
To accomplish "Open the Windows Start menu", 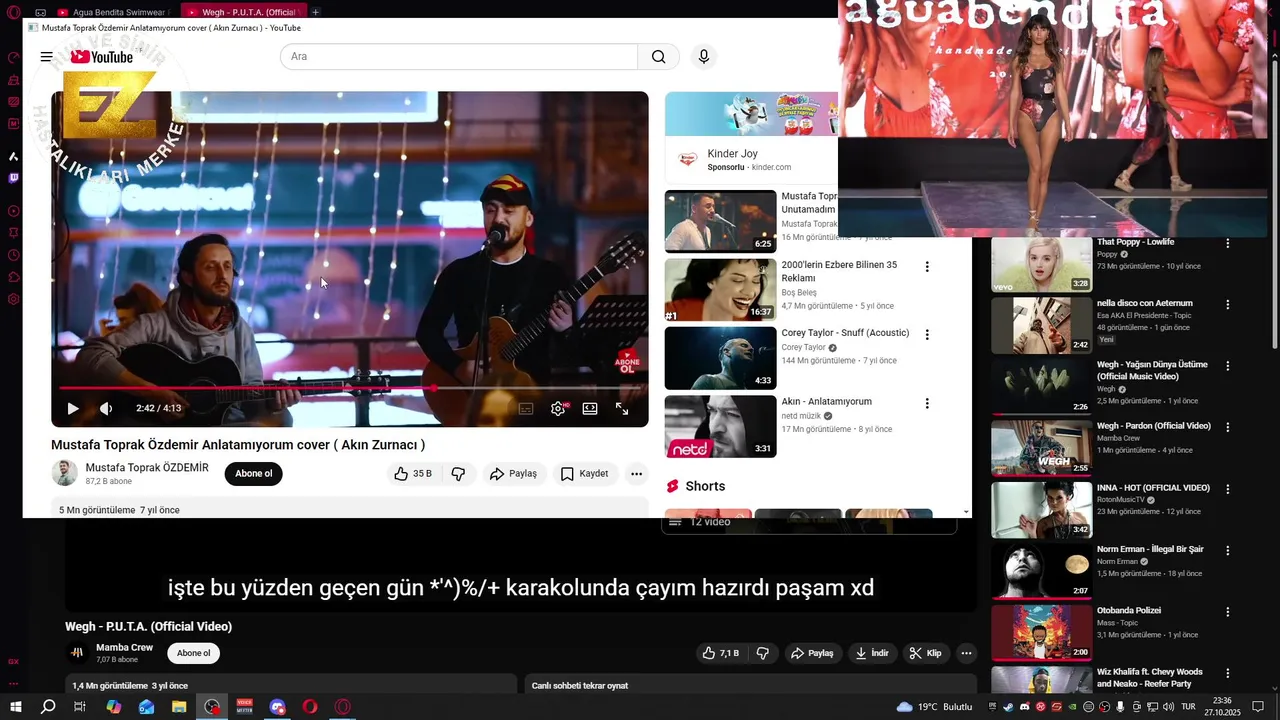I will pos(16,707).
